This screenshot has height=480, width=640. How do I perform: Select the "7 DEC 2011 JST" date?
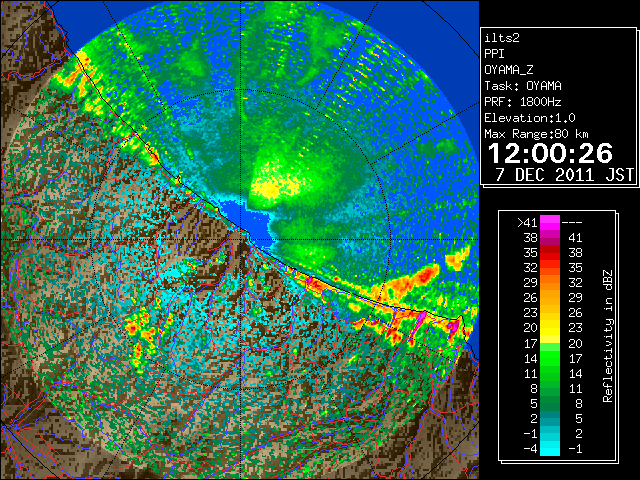coord(564,175)
